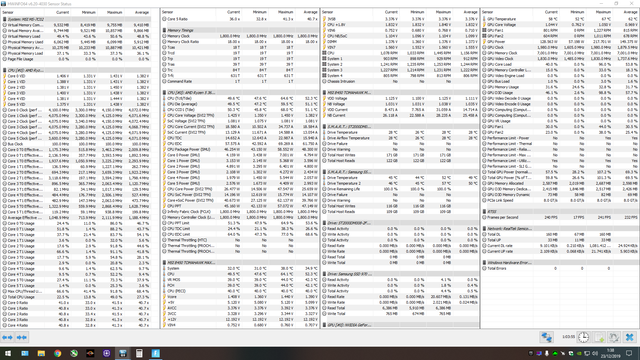The image size is (640, 360).
Task: Select the Frames per Second row
Action: 560,217
